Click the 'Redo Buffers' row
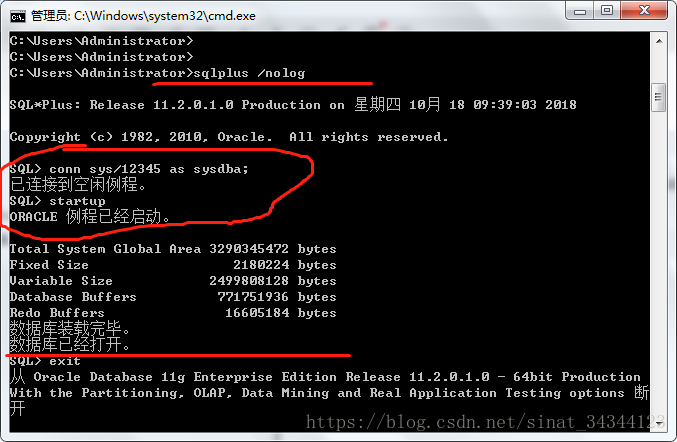Image resolution: width=677 pixels, height=442 pixels. point(173,313)
